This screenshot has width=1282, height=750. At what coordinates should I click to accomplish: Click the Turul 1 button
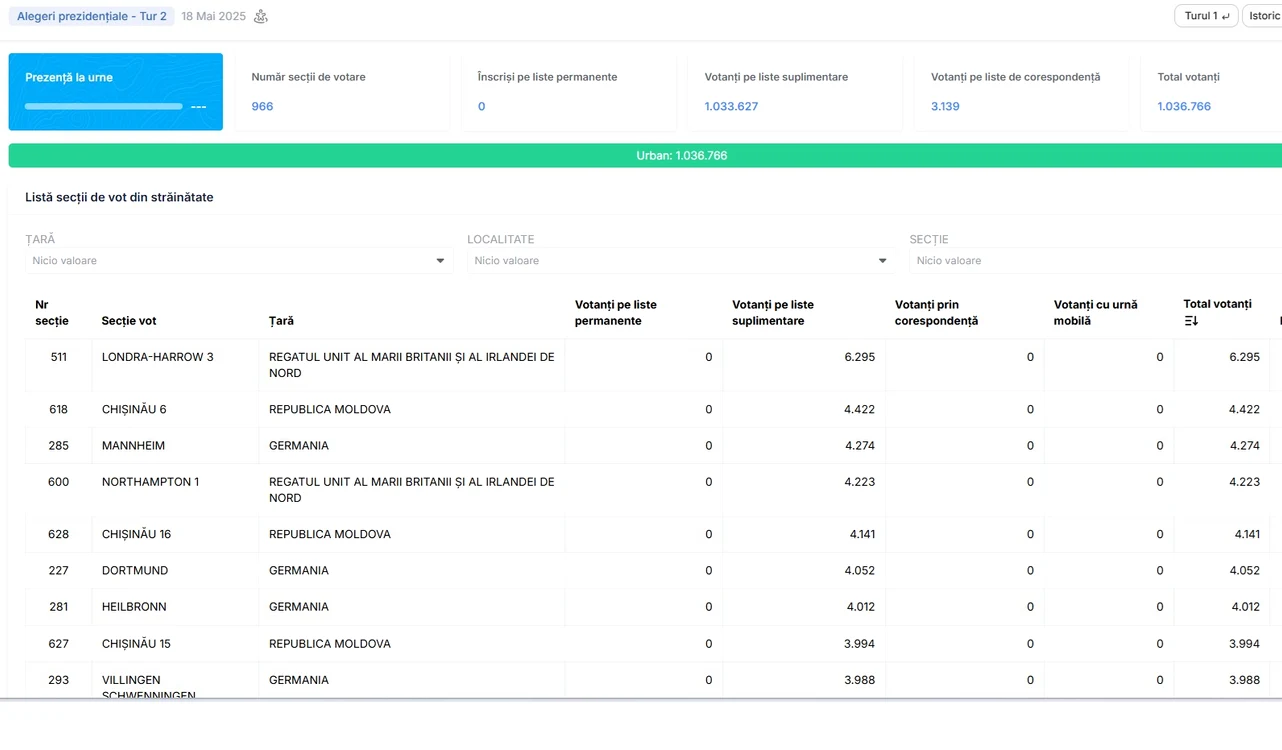tap(1206, 16)
